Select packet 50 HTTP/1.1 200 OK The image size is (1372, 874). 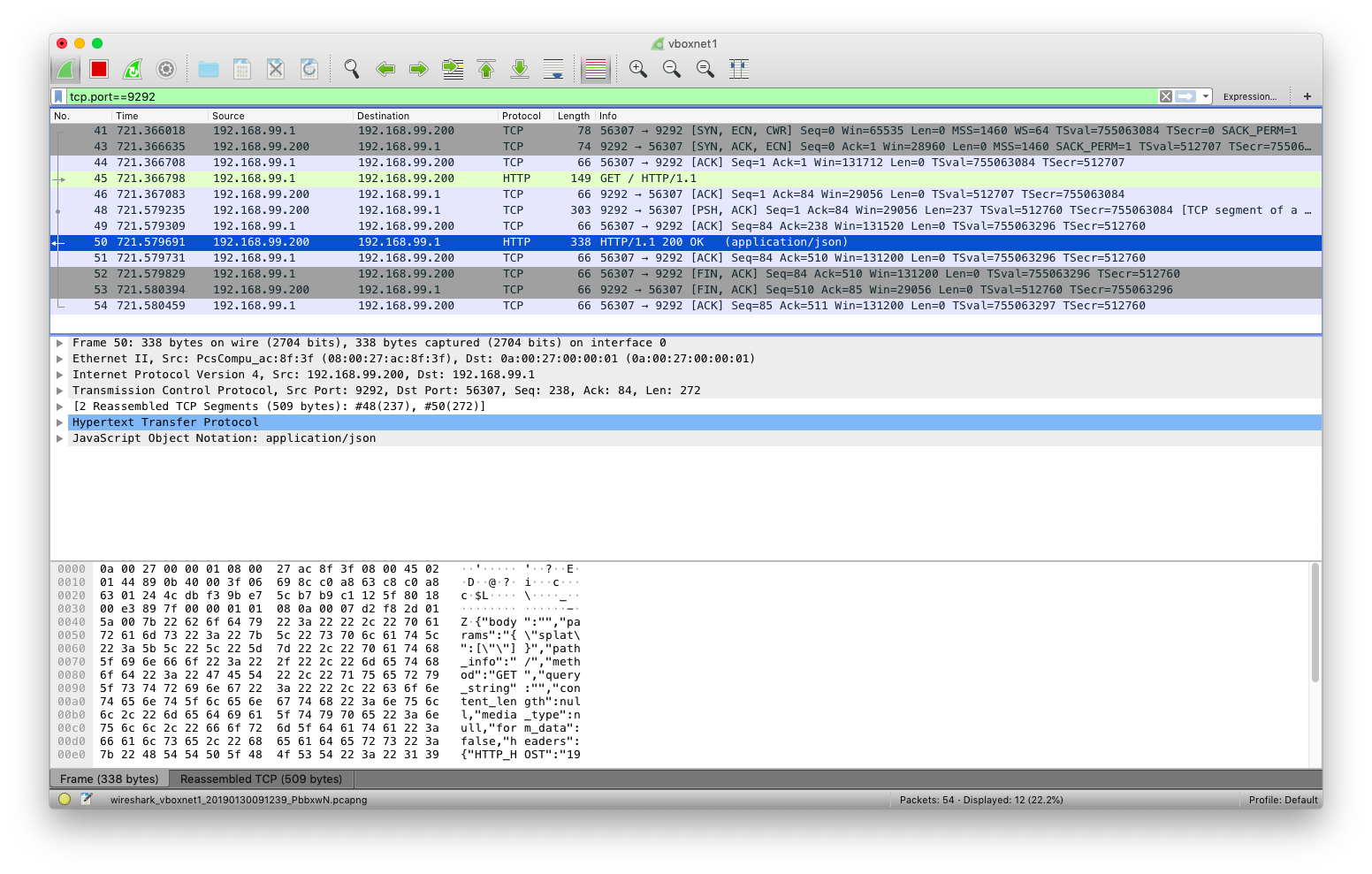686,242
